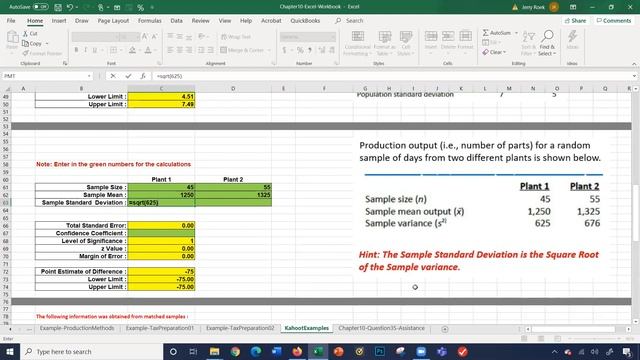Open Cell Styles gallery
This screenshot has width=640, height=360.
point(405,43)
